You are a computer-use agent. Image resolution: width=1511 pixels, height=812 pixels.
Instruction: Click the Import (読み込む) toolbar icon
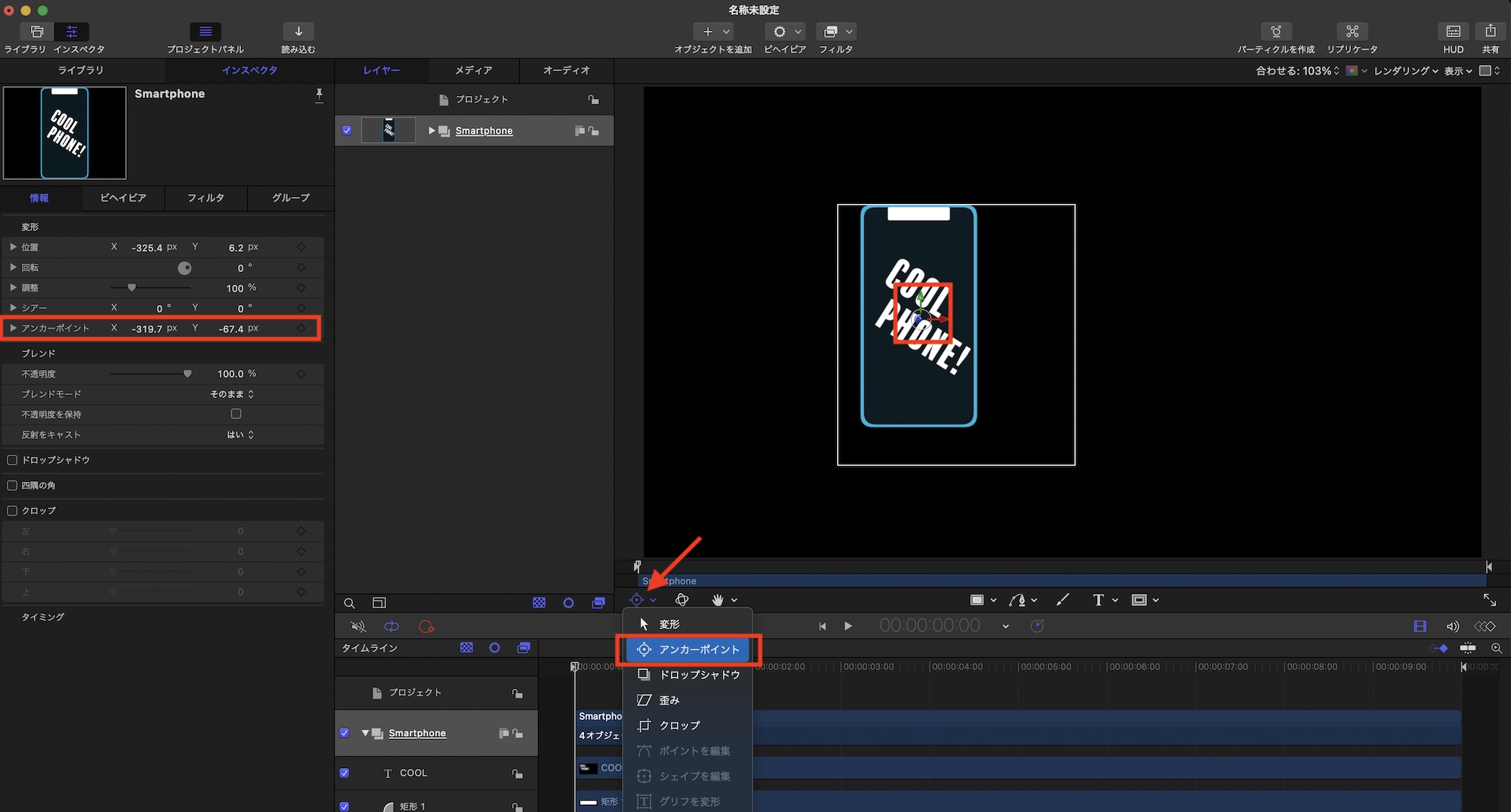point(298,32)
